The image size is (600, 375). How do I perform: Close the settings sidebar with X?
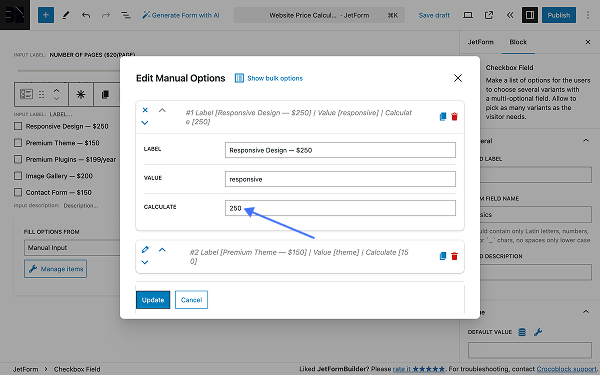[588, 42]
